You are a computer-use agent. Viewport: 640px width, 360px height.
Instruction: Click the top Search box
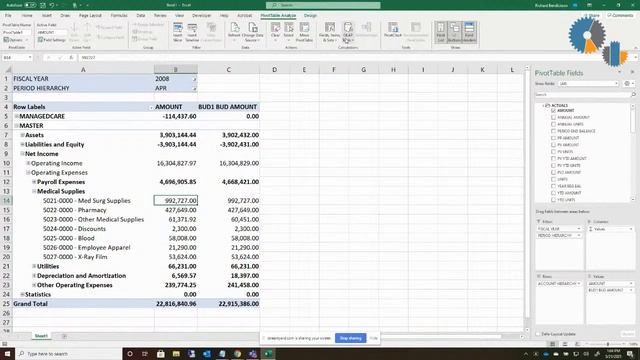[x=323, y=5]
